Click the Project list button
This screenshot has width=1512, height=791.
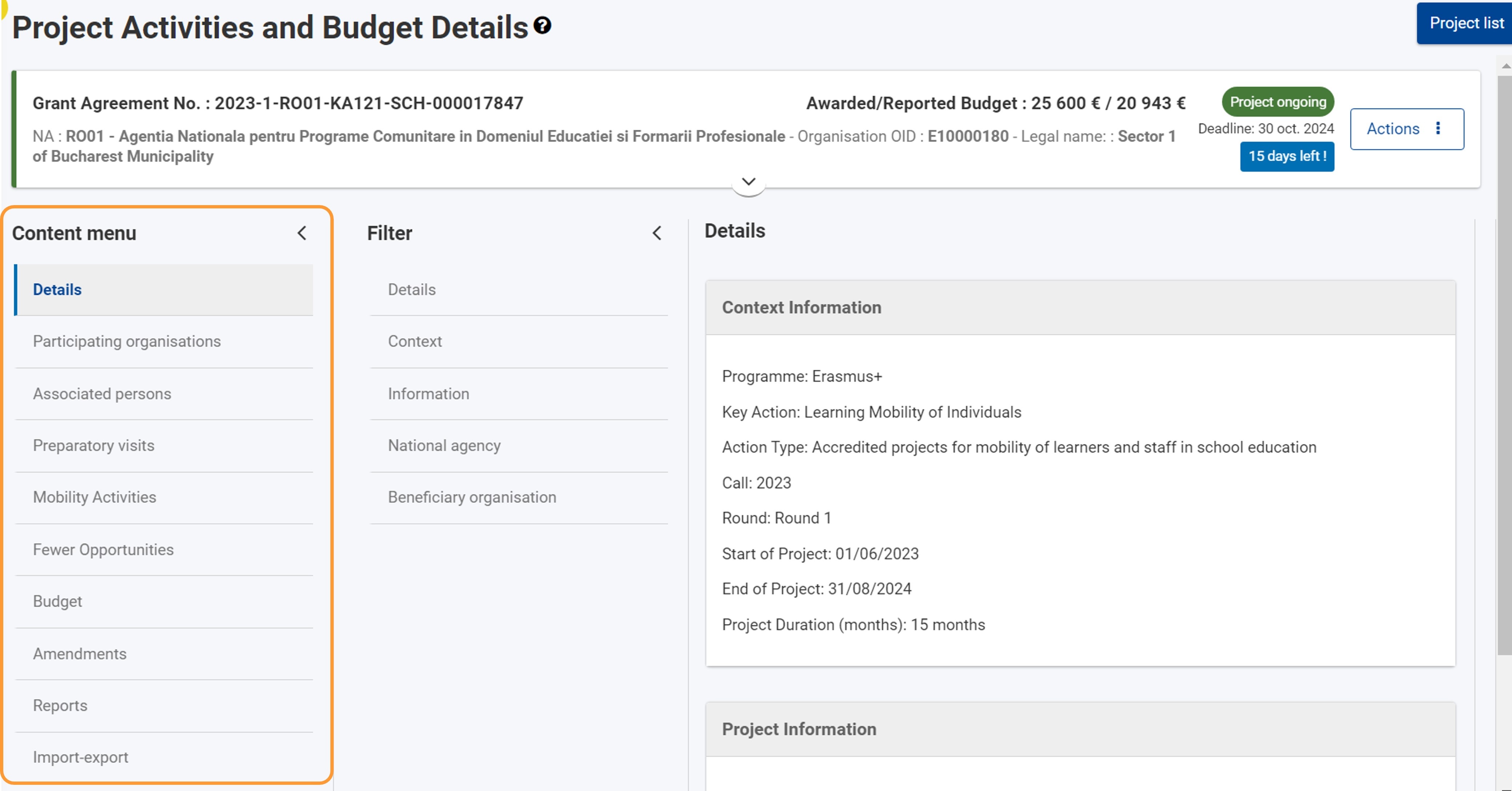(1465, 23)
